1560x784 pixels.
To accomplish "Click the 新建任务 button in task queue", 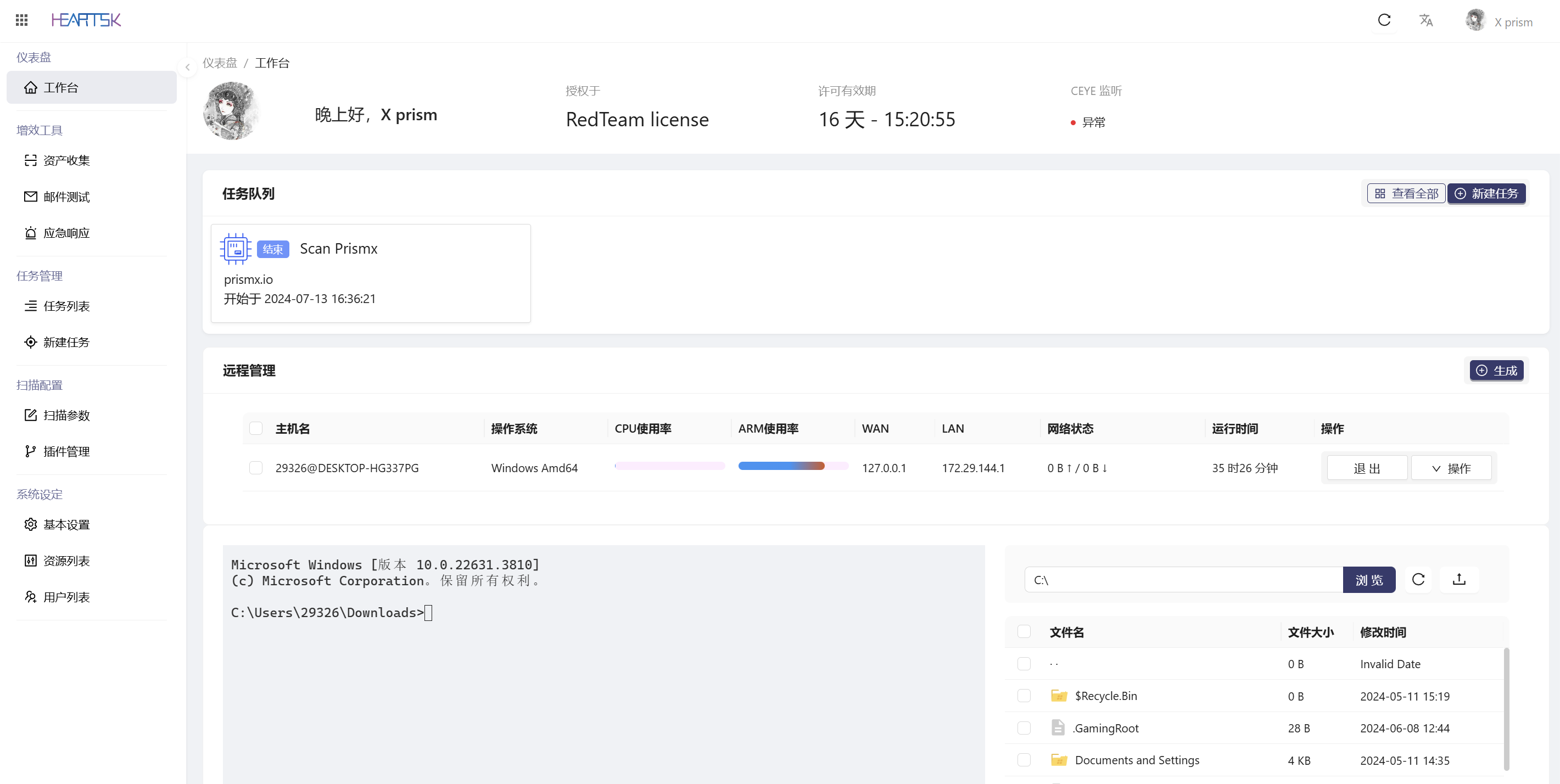I will pos(1487,194).
